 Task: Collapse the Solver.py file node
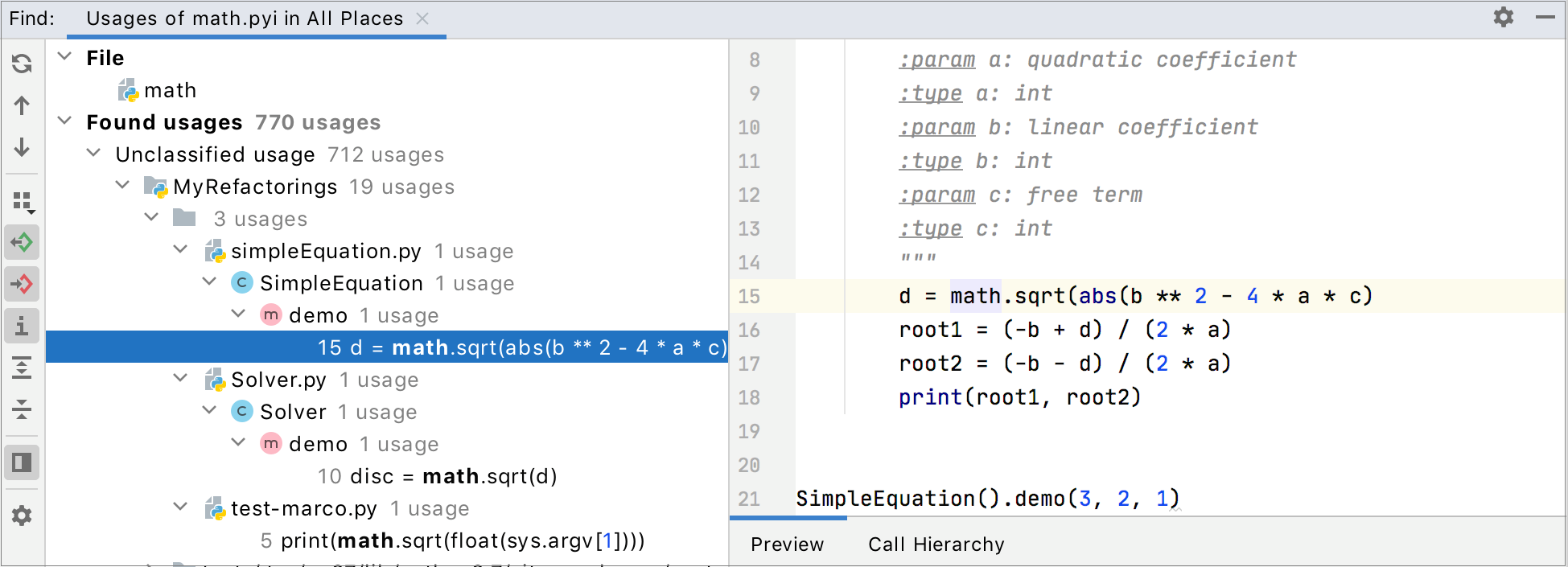pos(180,379)
